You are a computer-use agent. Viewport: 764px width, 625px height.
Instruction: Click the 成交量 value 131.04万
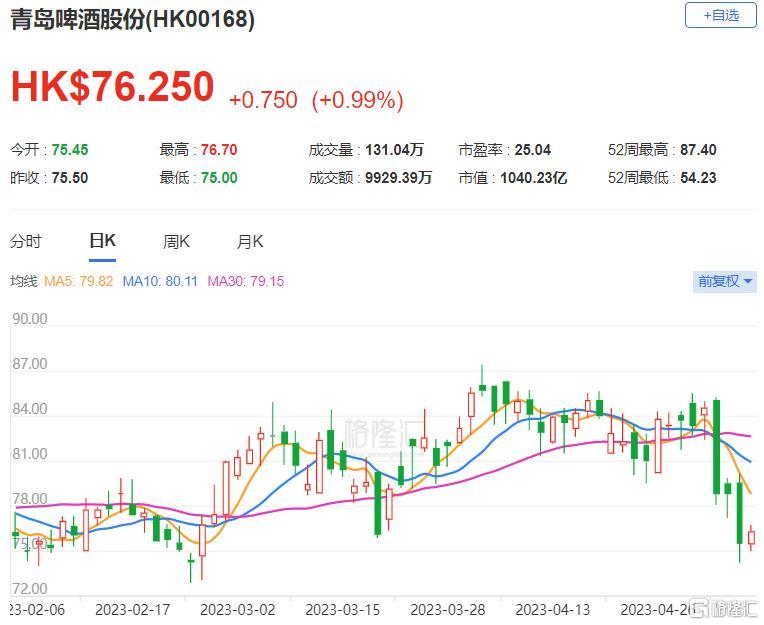point(395,150)
